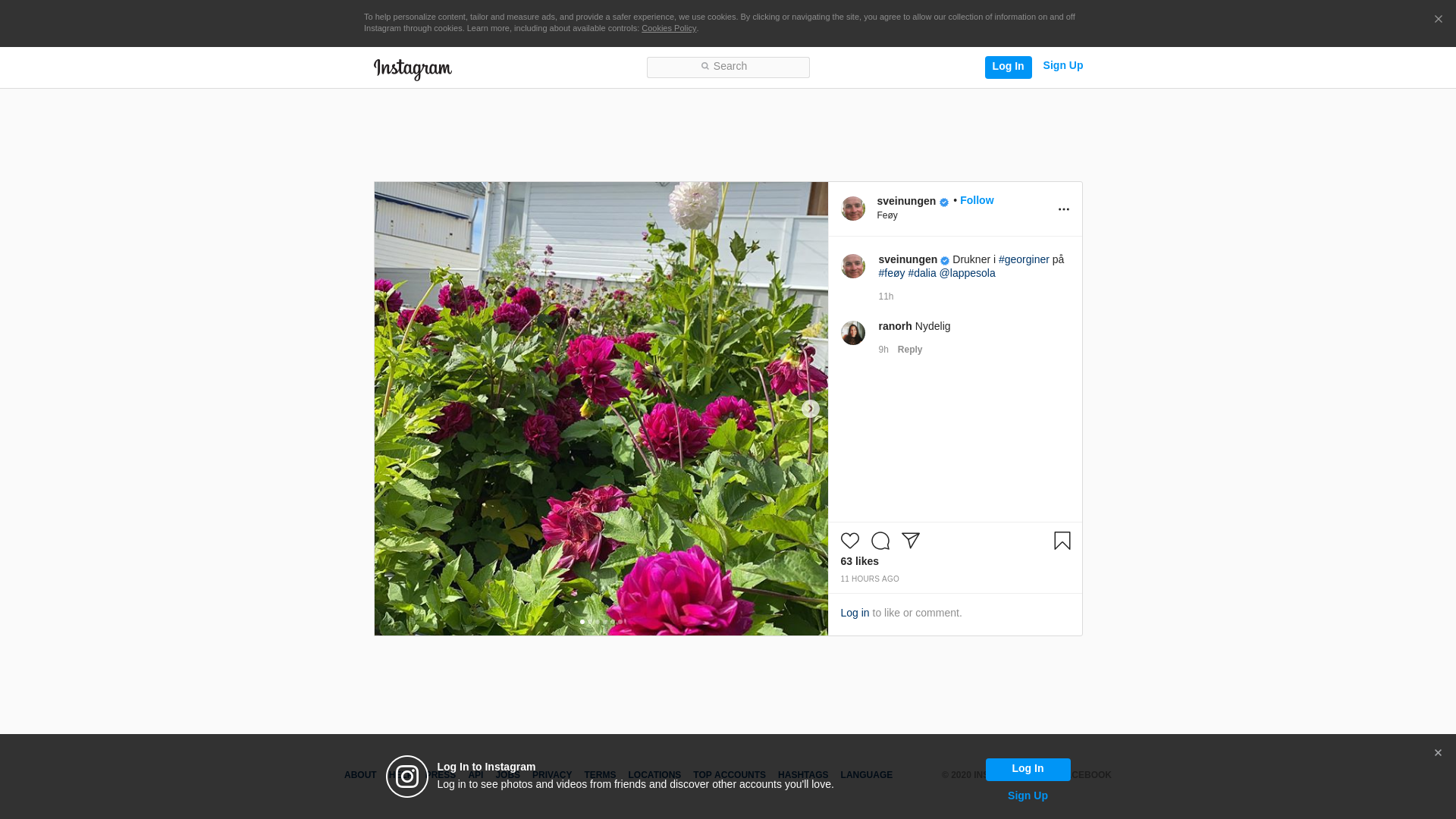1456x819 pixels.
Task: Go to next photo with arrow
Action: tap(810, 409)
